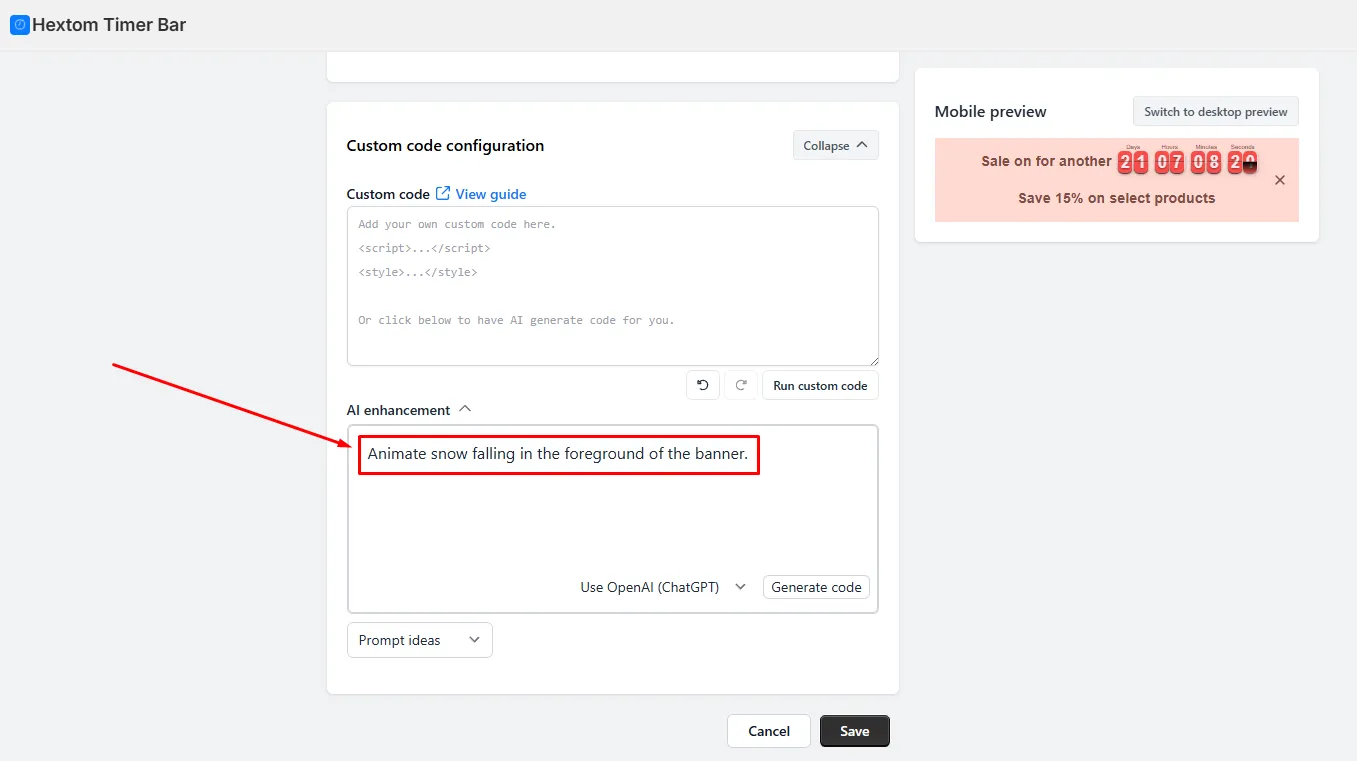This screenshot has height=761, width=1357.
Task: Click inside the Custom code text area
Action: point(612,286)
